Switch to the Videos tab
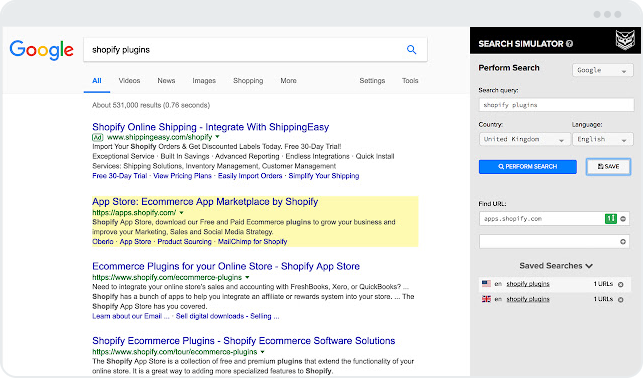 tap(129, 81)
